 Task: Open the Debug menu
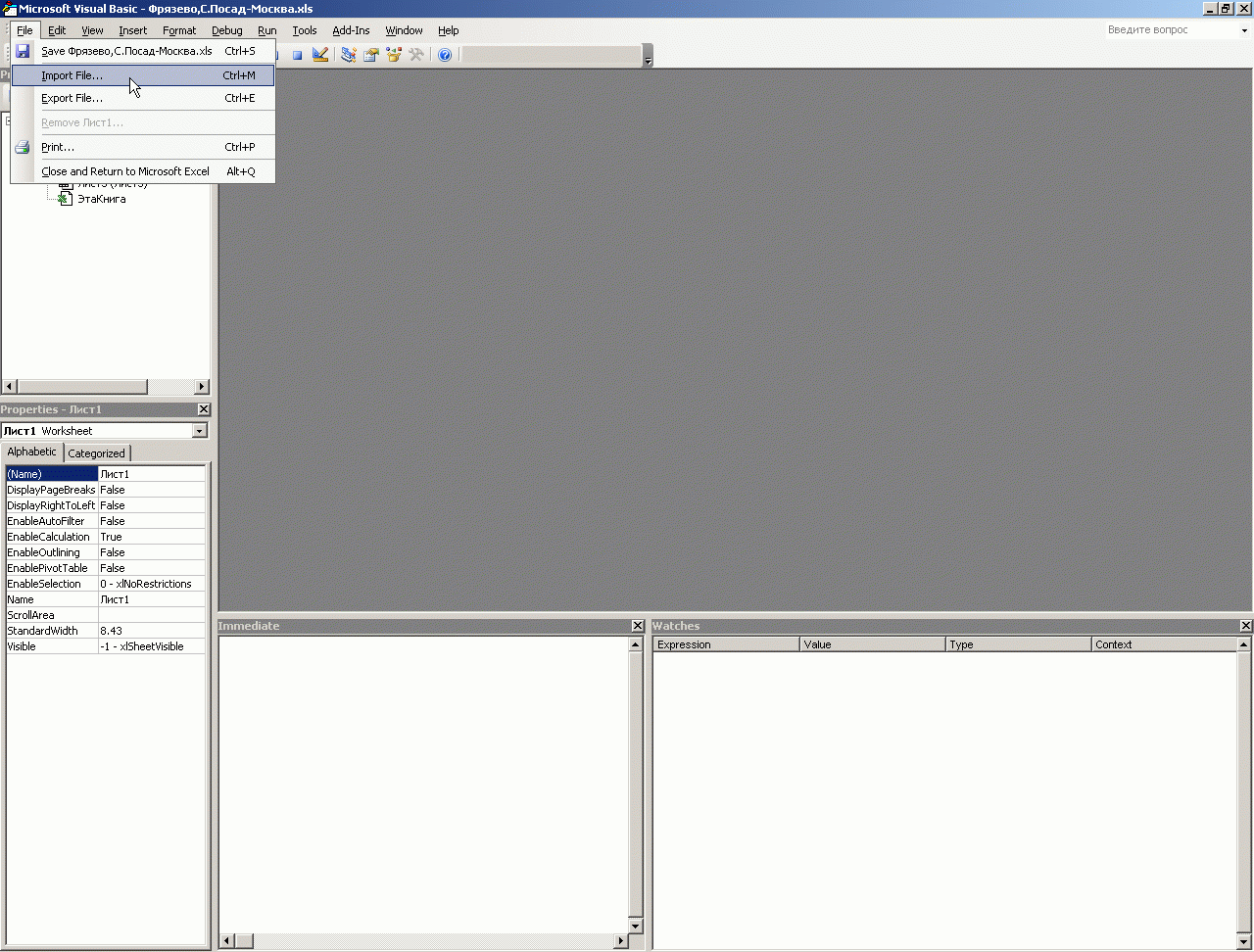click(x=227, y=30)
